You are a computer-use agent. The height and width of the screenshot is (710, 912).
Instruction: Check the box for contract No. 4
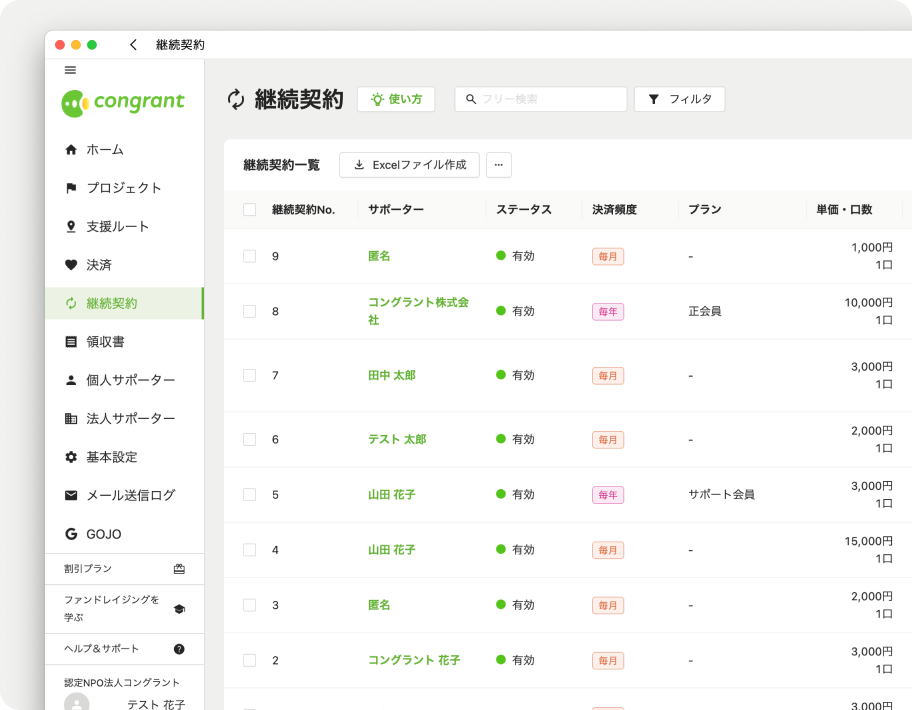(x=250, y=550)
